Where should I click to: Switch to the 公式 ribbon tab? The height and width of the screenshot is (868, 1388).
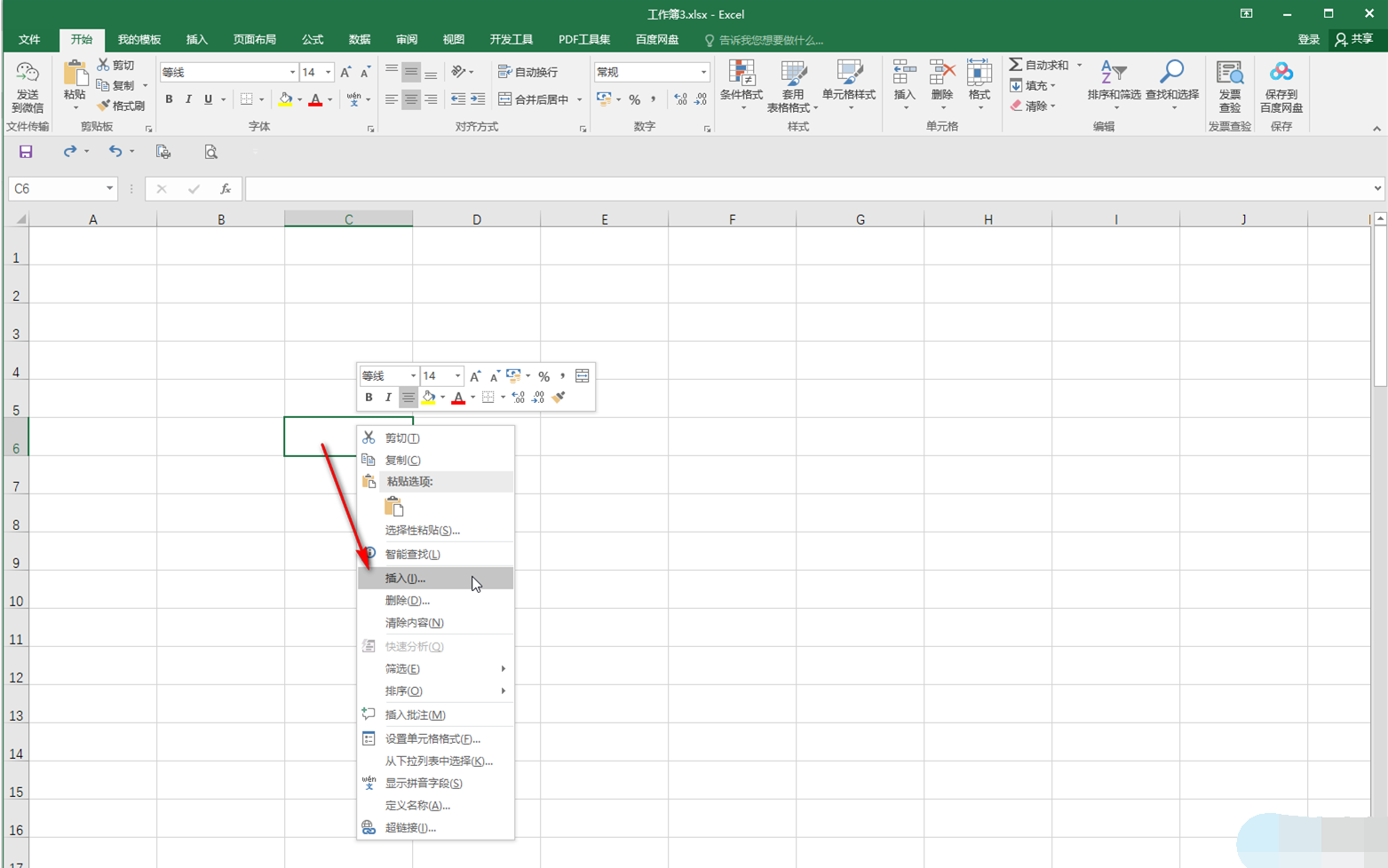pos(313,40)
